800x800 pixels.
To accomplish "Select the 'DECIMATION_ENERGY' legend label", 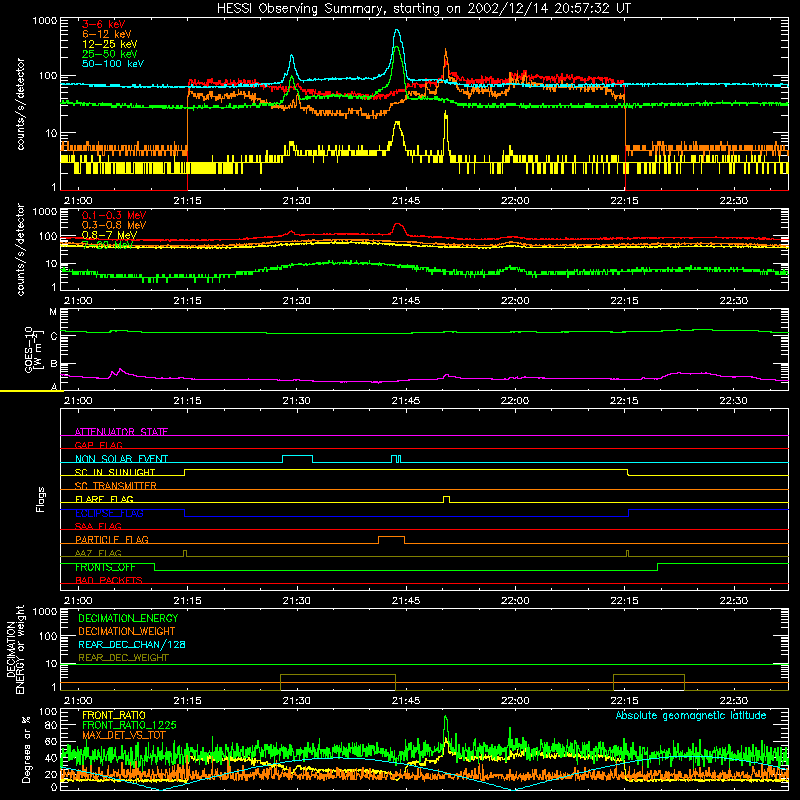I will tap(128, 618).
